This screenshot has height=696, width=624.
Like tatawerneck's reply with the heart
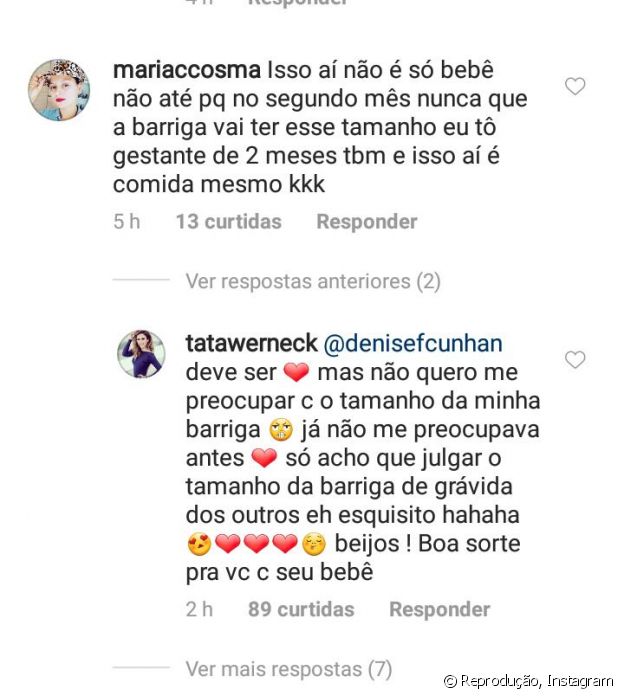[575, 359]
